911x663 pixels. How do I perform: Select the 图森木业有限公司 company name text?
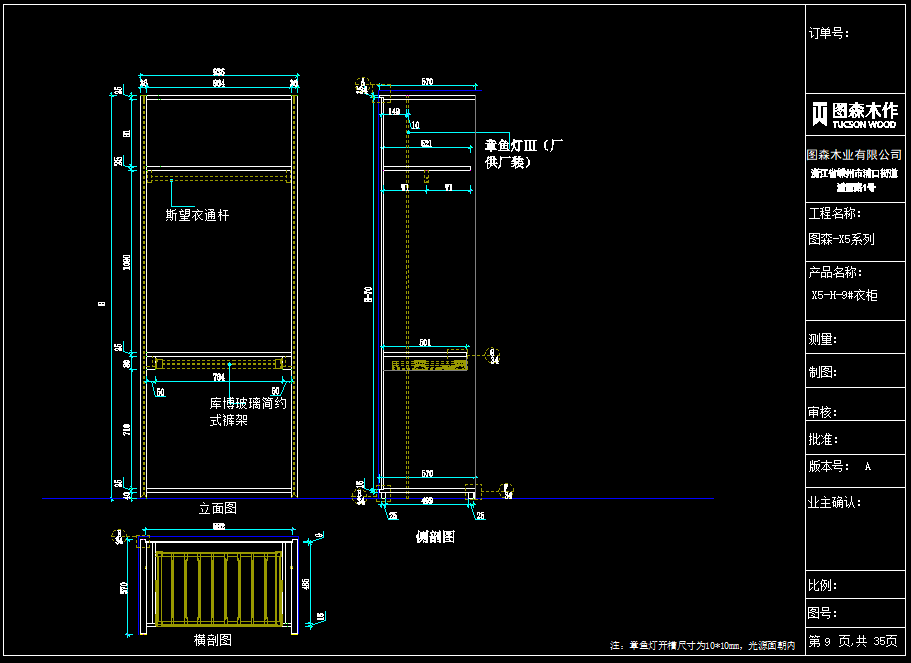854,155
